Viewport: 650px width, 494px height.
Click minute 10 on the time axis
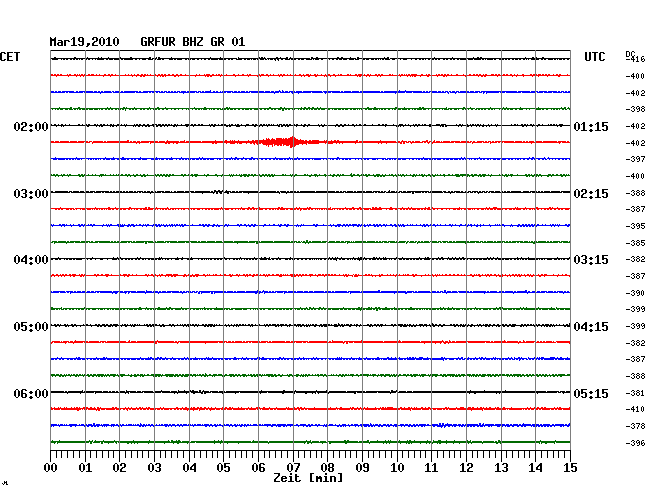point(397,467)
